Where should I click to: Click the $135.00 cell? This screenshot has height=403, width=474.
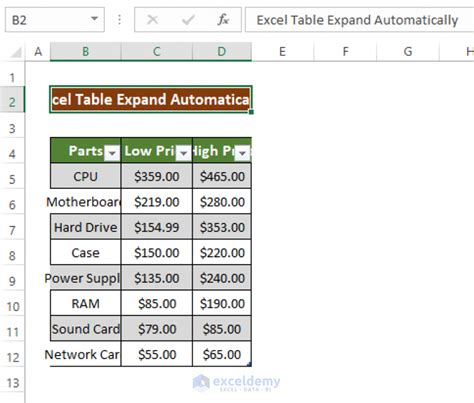(157, 278)
